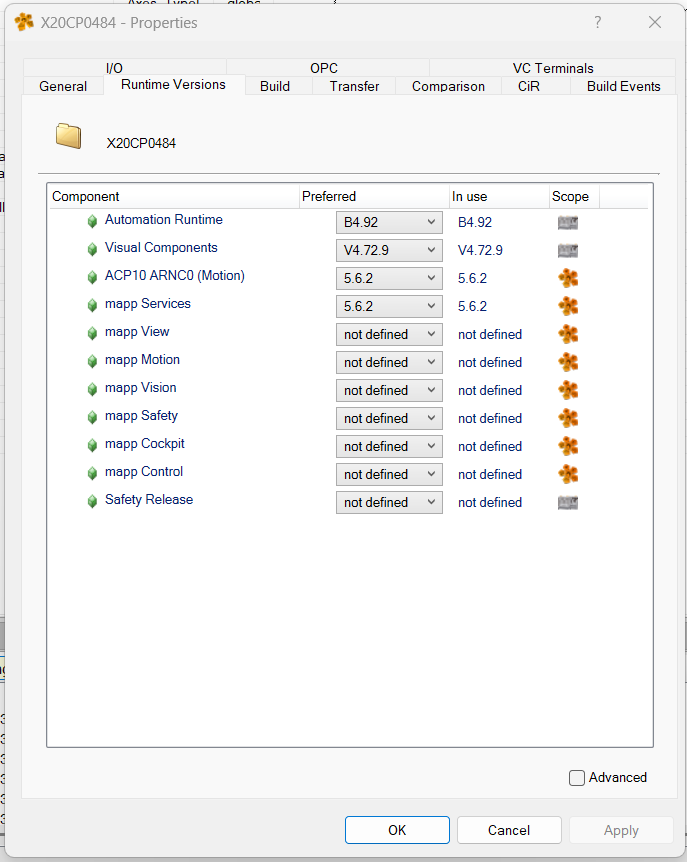Screen dimensions: 687x862
Task: Click the green icon beside Safety Release
Action: pos(92,502)
